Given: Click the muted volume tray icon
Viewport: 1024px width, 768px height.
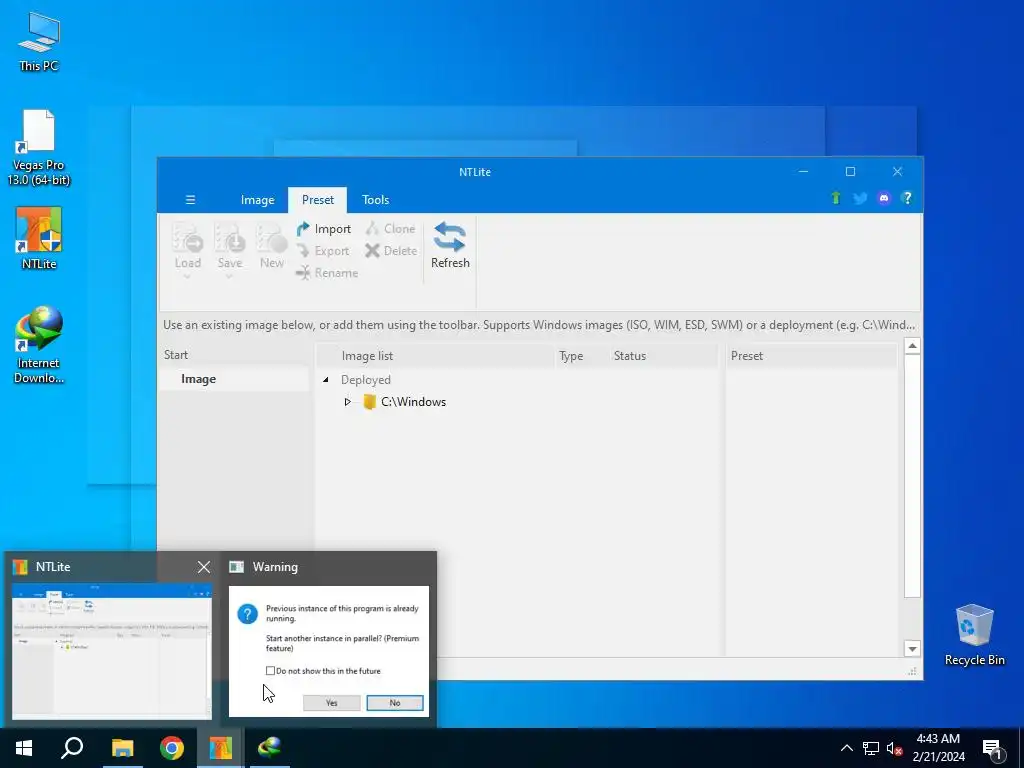Looking at the screenshot, I should tap(894, 748).
